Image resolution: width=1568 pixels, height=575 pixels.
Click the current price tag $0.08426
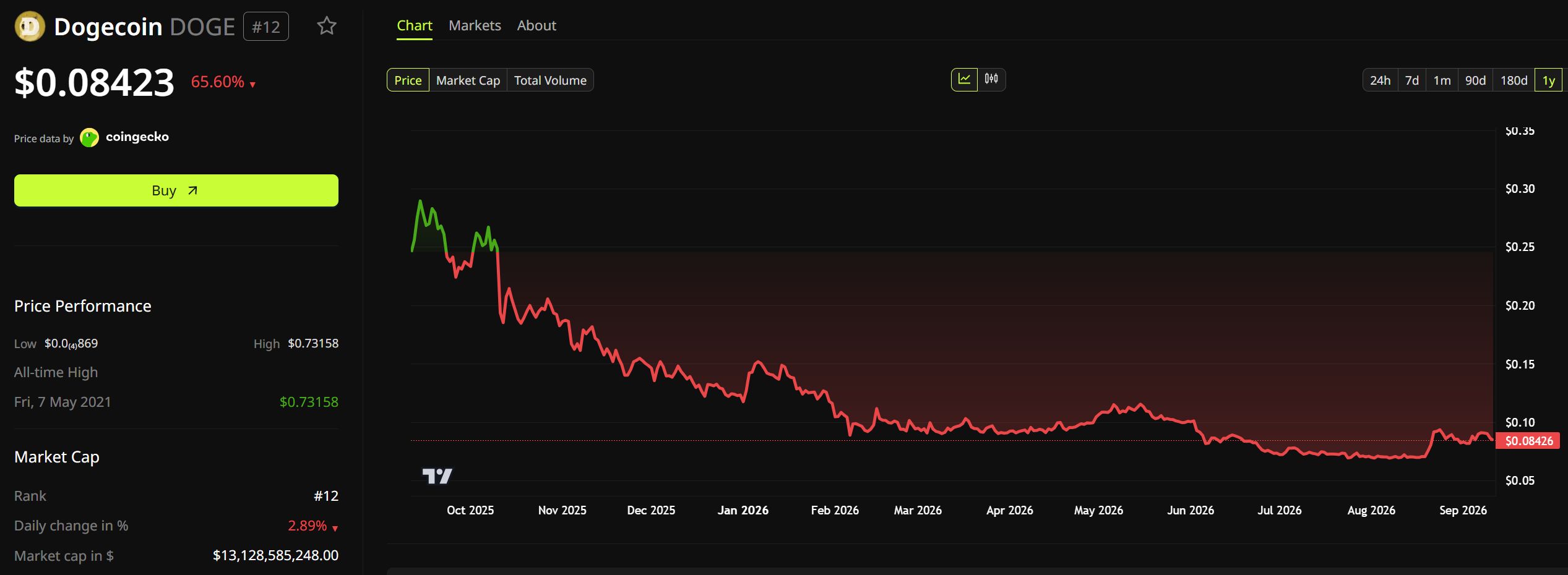click(x=1528, y=441)
